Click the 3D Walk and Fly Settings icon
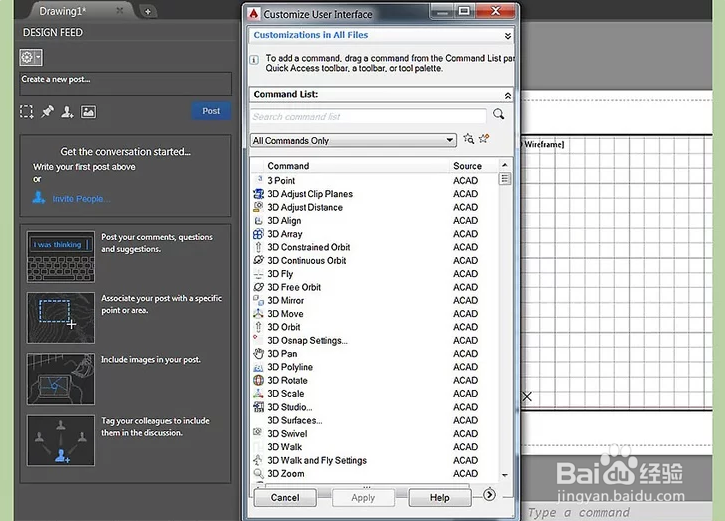Viewport: 725px width, 521px height. click(258, 460)
